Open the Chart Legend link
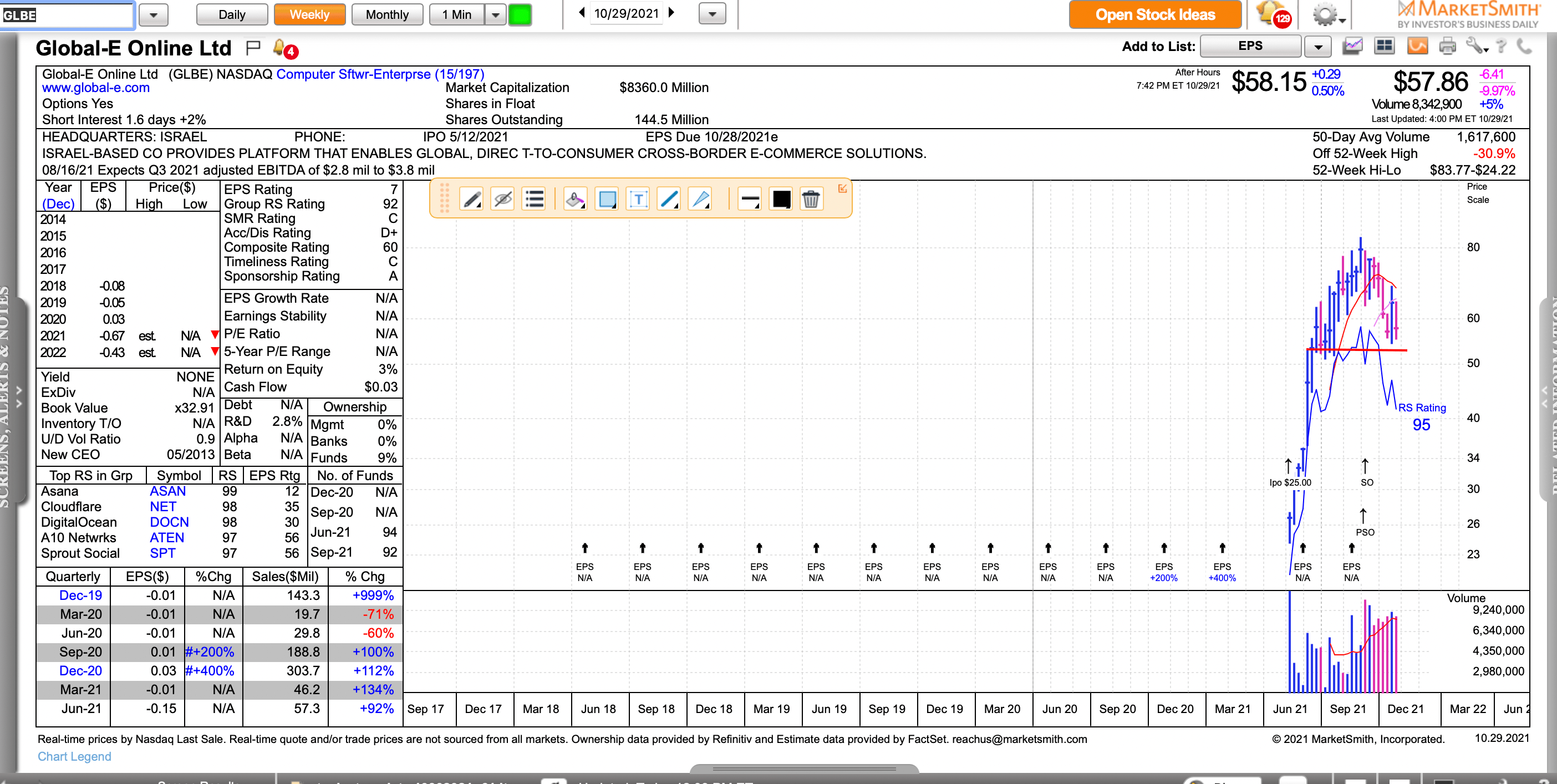The width and height of the screenshot is (1557, 784). 74,756
